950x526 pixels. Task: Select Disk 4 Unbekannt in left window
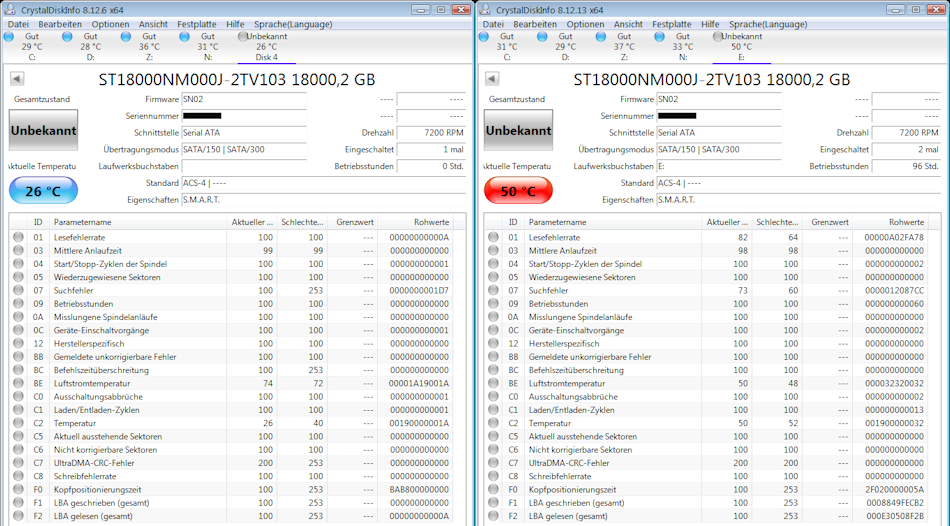(267, 47)
